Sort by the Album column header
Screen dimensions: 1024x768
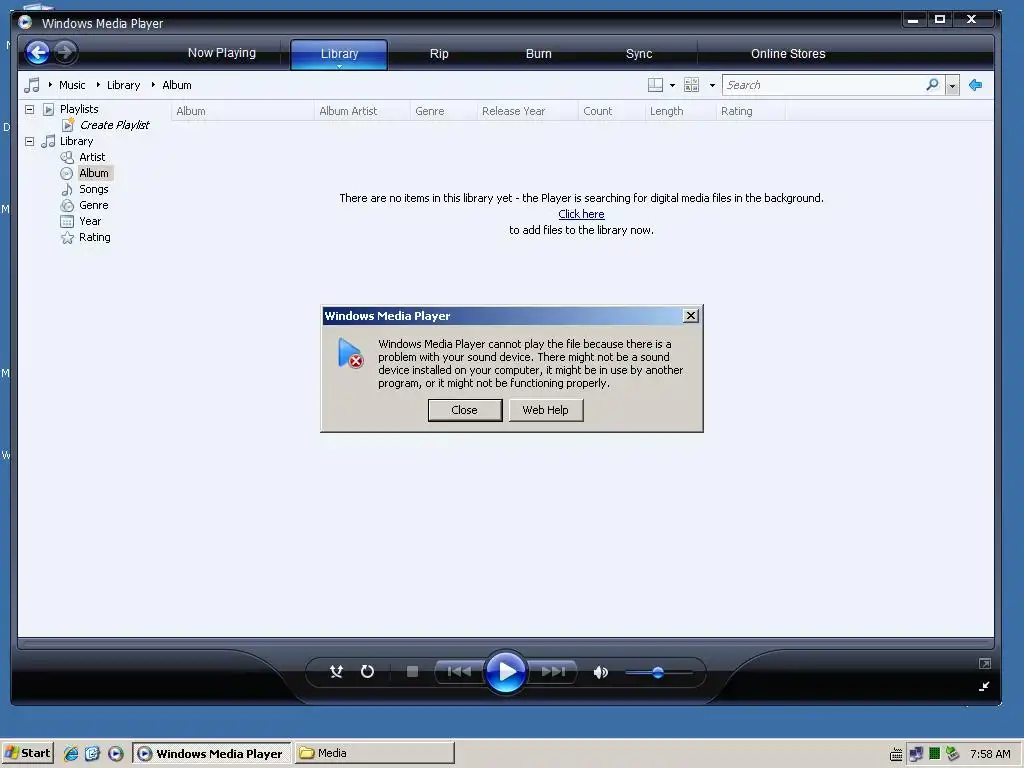pos(242,111)
